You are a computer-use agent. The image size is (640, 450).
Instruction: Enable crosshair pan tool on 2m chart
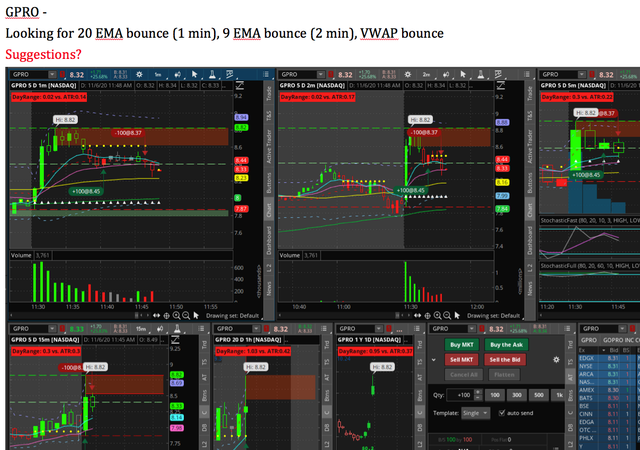pyautogui.click(x=427, y=315)
